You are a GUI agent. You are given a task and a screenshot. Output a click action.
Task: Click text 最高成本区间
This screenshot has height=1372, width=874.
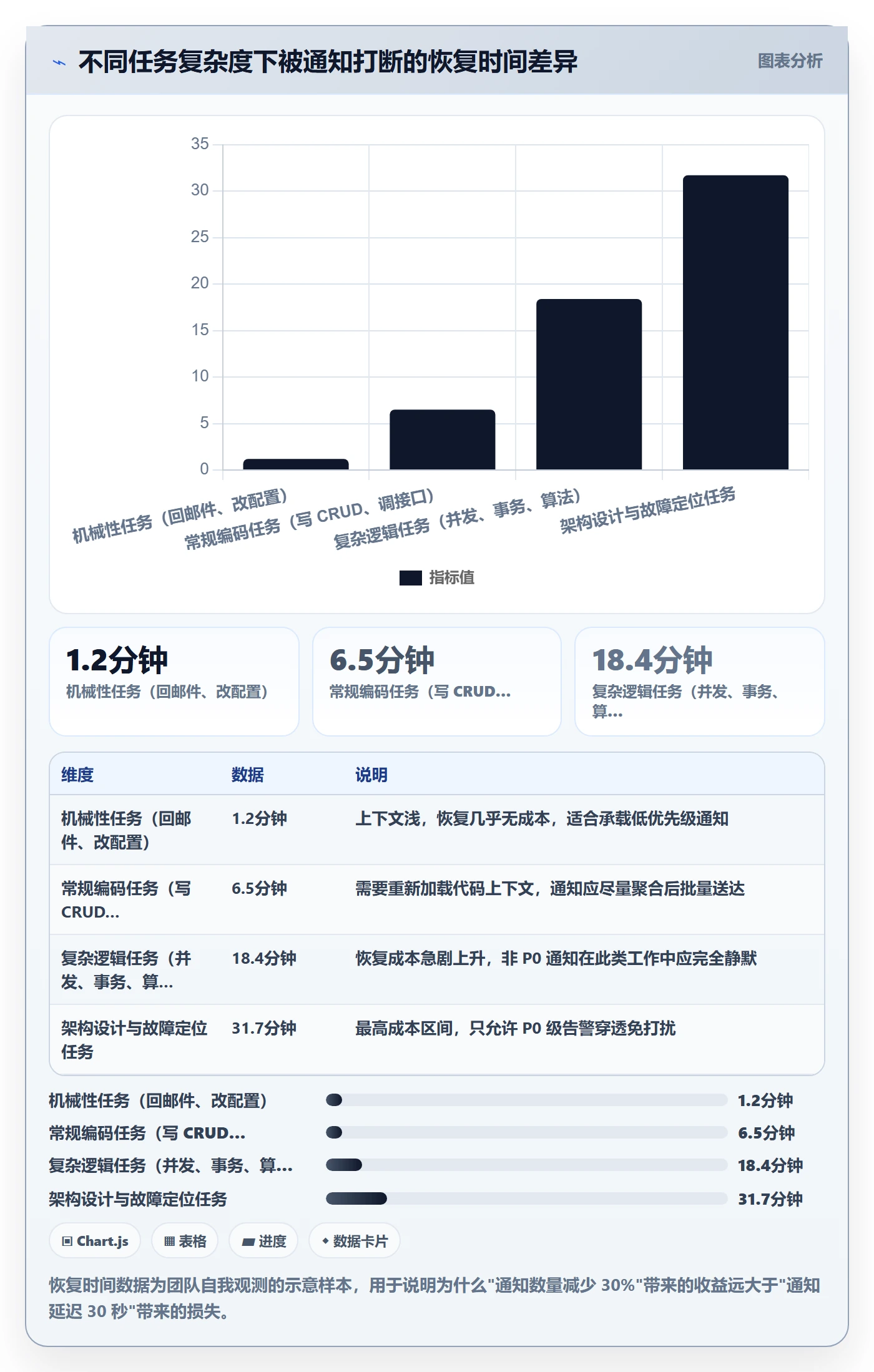coord(404,1028)
